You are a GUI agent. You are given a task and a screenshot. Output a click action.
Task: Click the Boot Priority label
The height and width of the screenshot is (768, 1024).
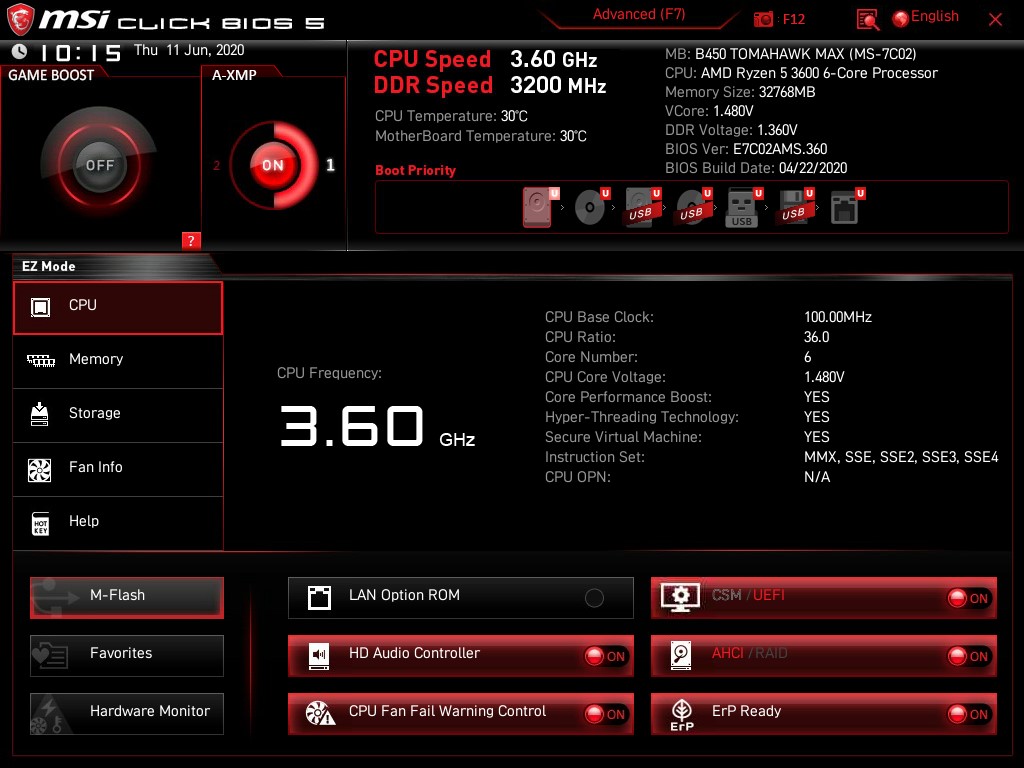(x=415, y=170)
